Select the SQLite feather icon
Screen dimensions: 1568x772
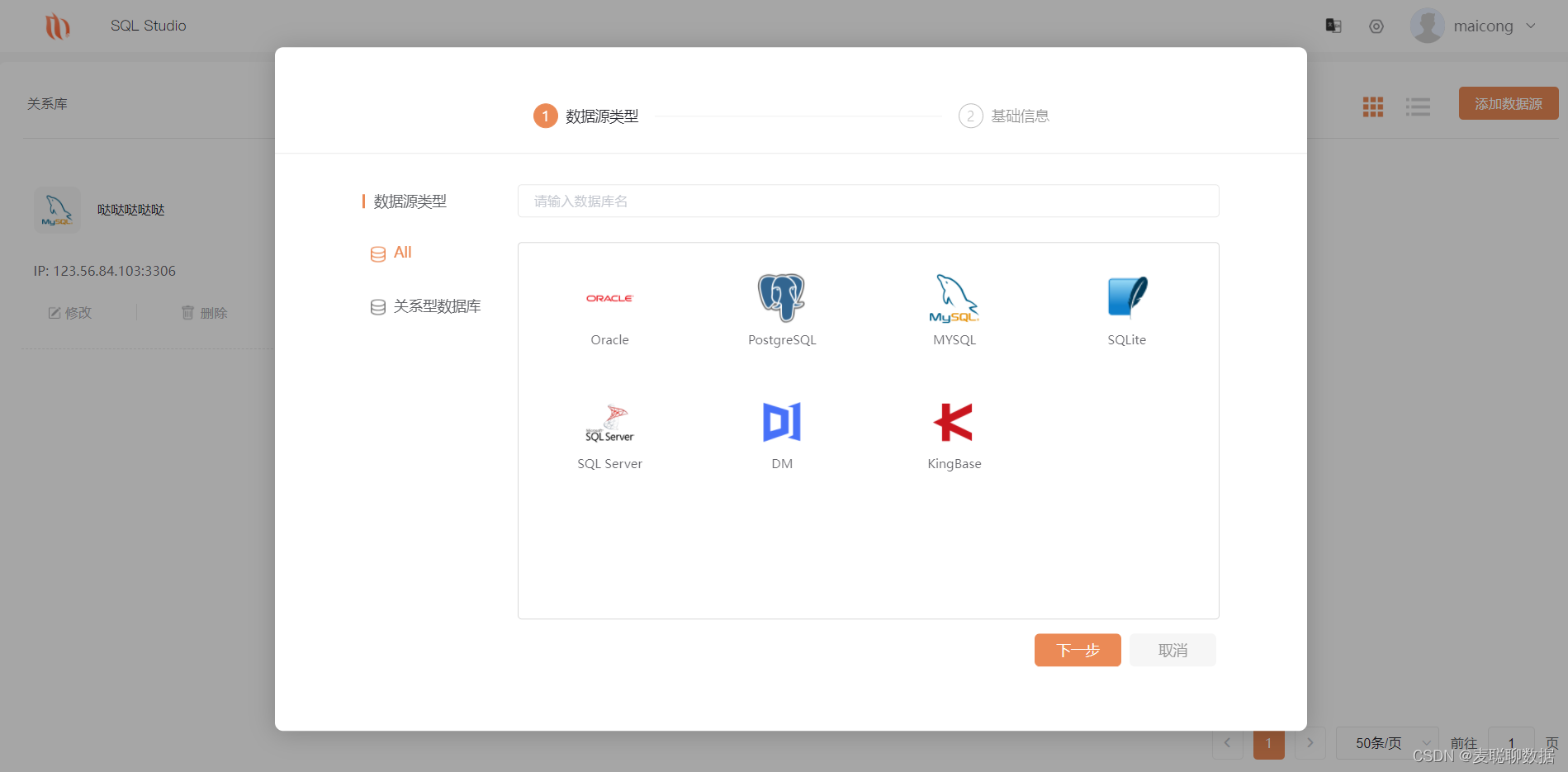1127,297
